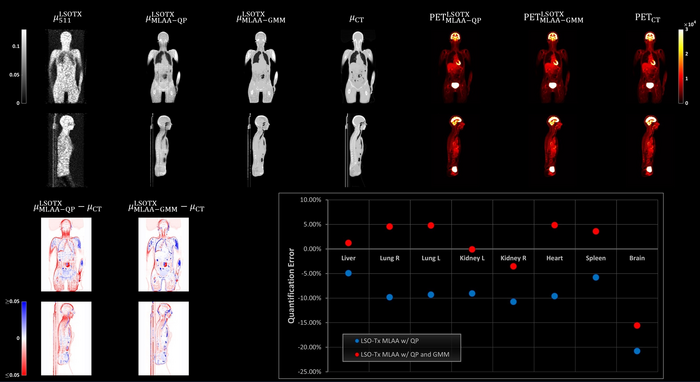Click the blue Kidney R data point
The image size is (700, 382).
click(x=513, y=302)
